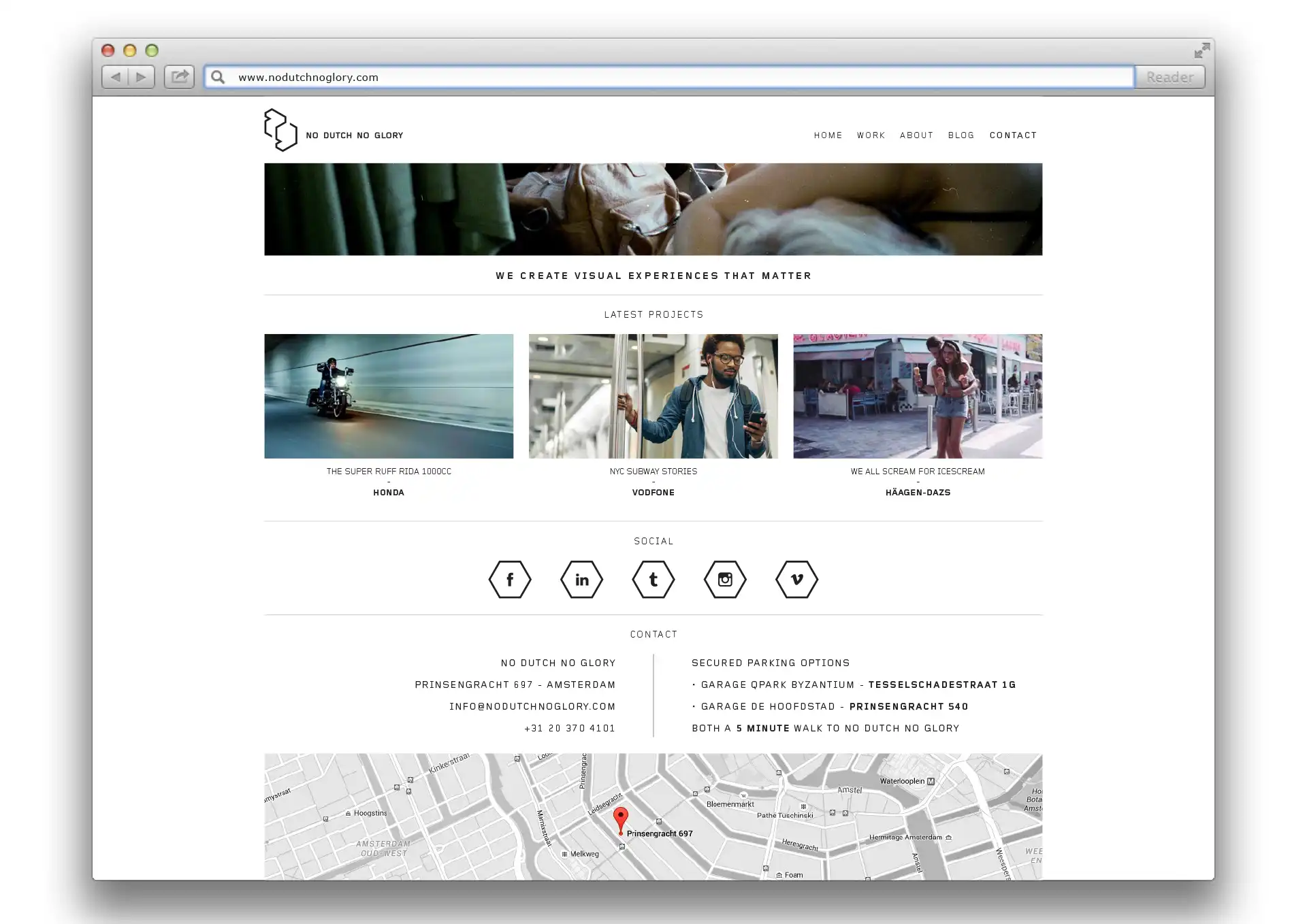Click the info@nodutchnoglory.com email link
The height and width of the screenshot is (924, 1307).
click(532, 706)
